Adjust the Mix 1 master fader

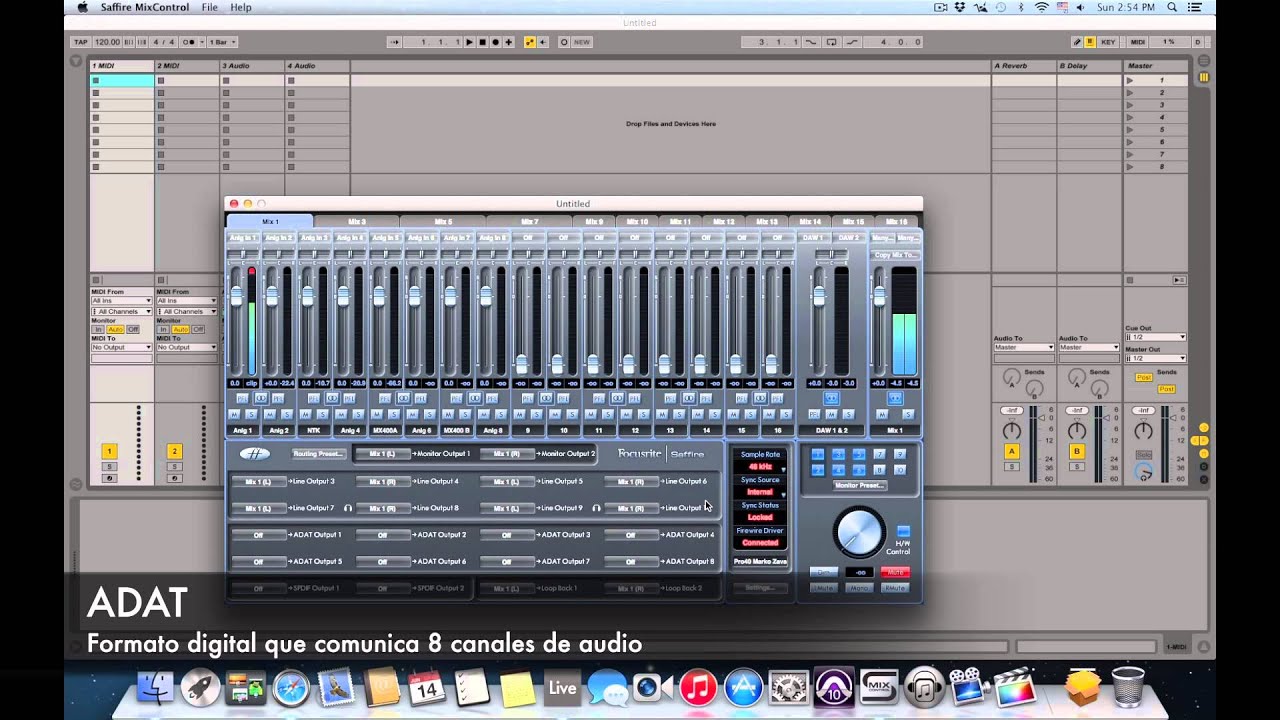tap(879, 296)
